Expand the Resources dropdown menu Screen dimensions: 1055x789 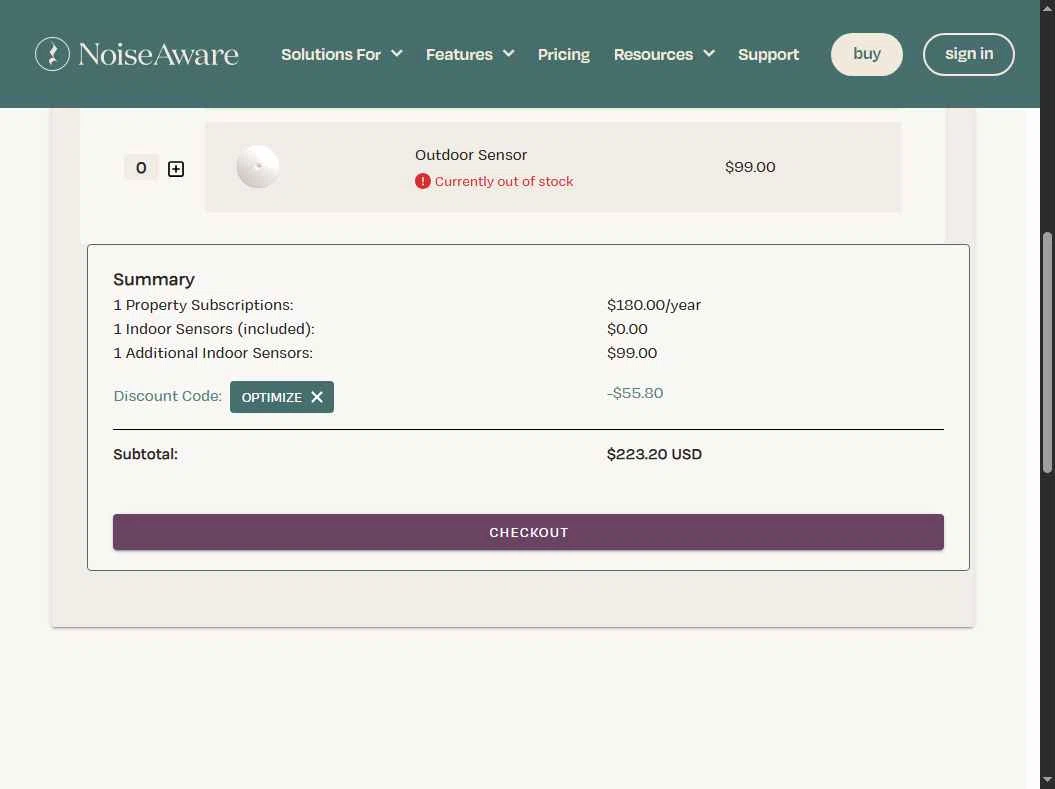click(x=664, y=54)
